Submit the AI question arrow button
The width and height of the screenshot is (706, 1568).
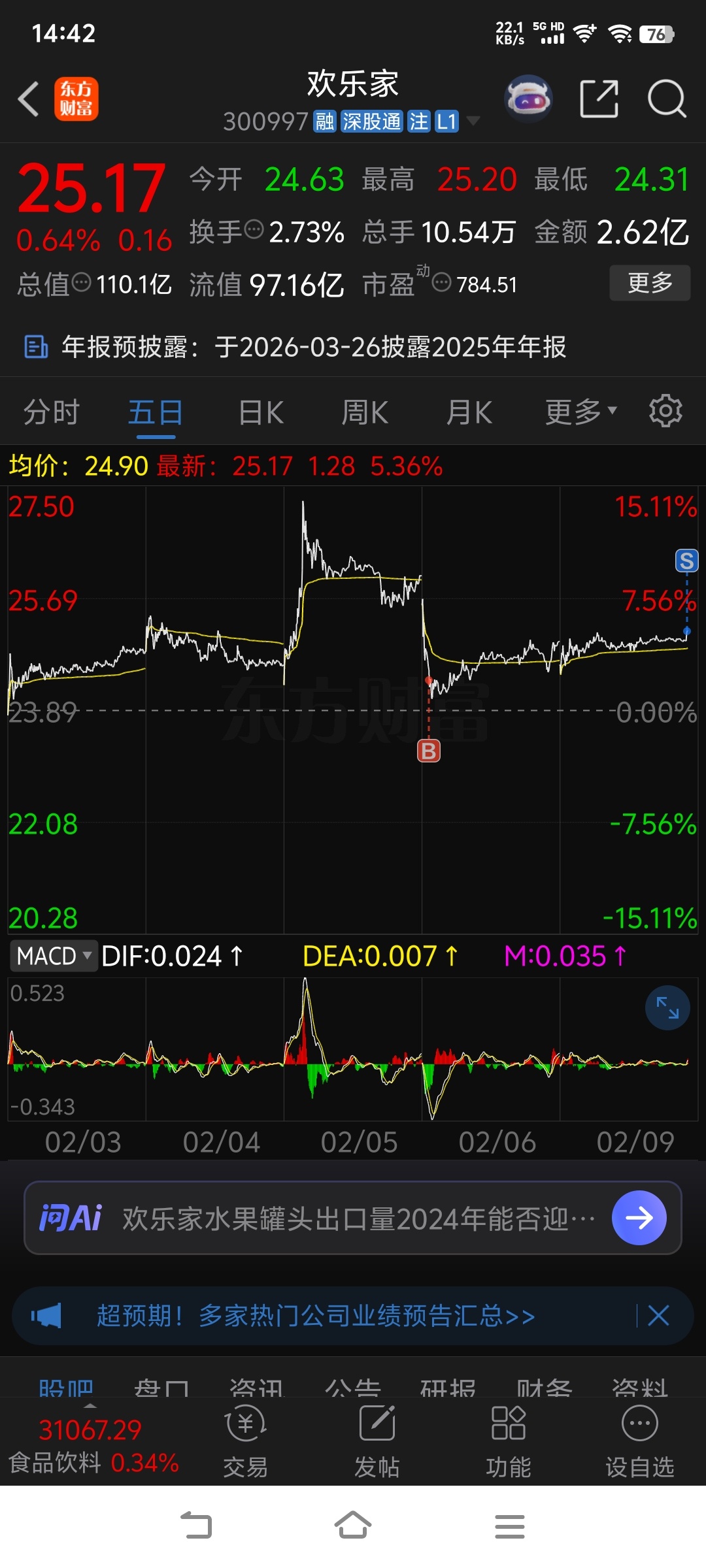click(639, 1218)
